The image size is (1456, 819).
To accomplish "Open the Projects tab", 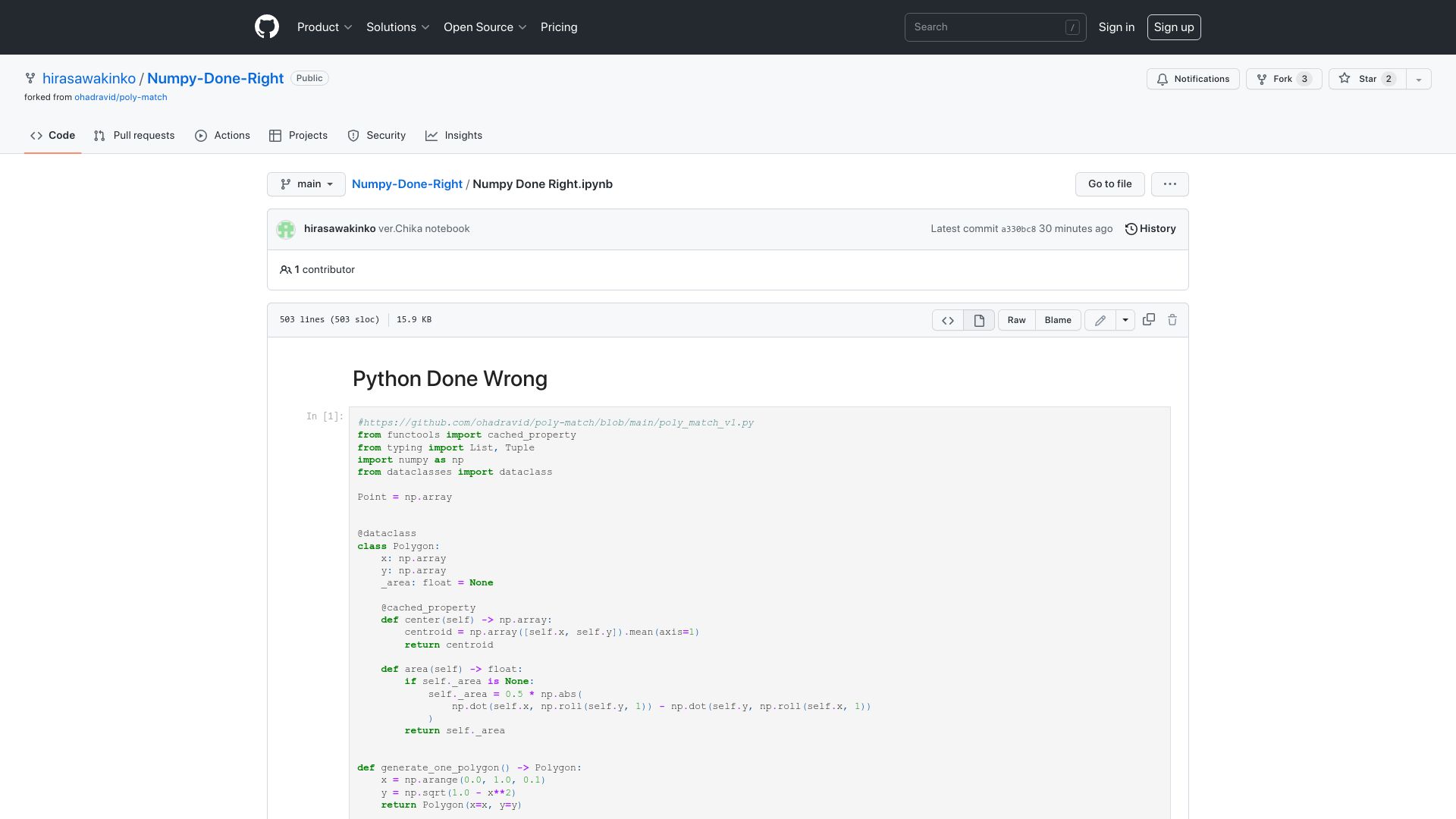I will coord(298,136).
